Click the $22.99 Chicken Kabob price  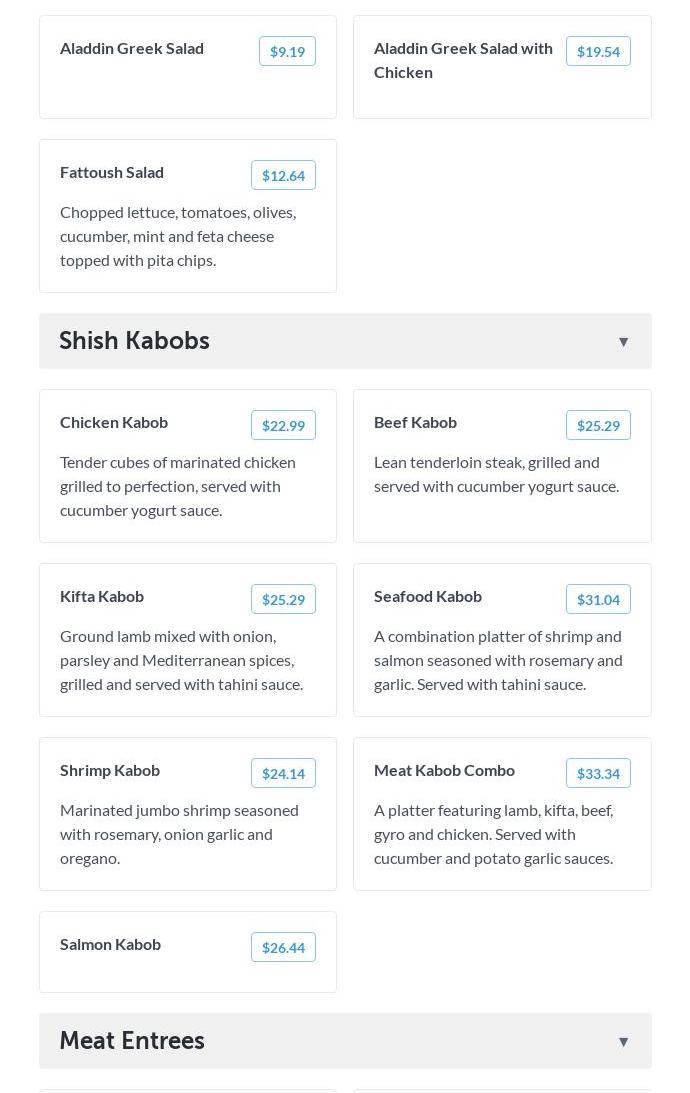pos(283,426)
